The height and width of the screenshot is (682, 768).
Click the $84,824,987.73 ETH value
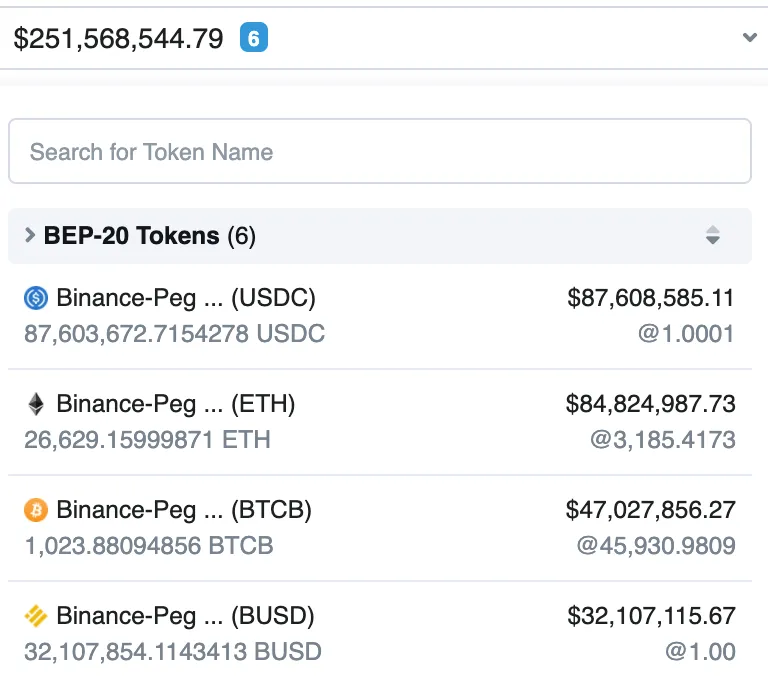tap(650, 404)
